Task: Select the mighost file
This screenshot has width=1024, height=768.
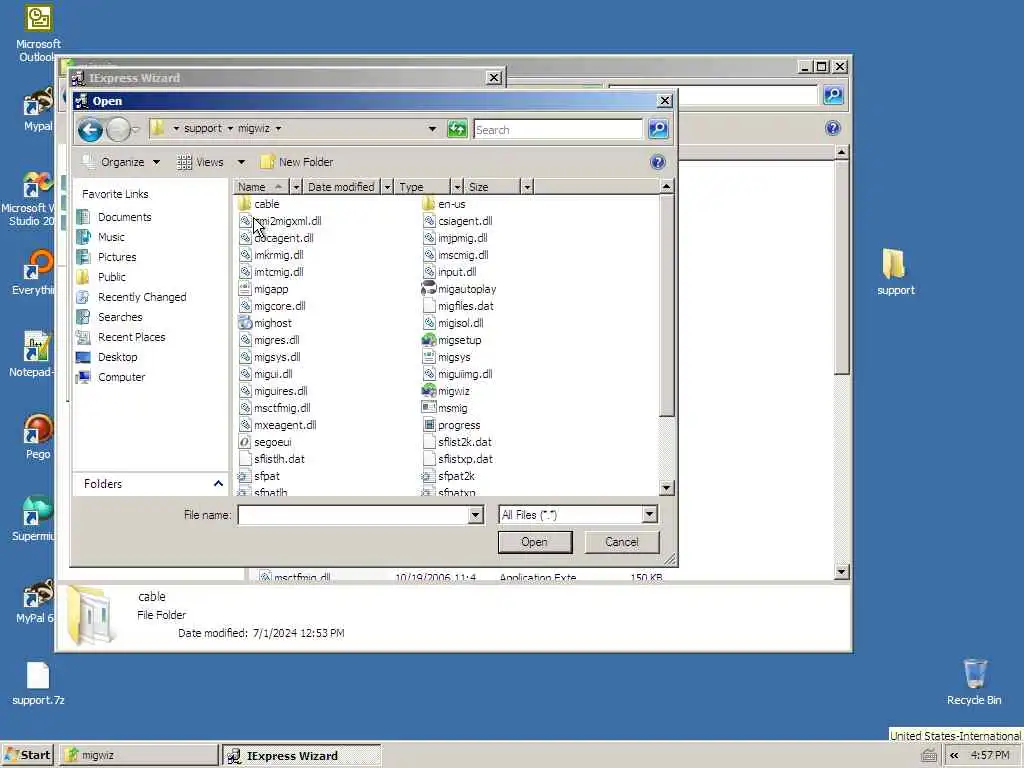Action: (x=265, y=323)
